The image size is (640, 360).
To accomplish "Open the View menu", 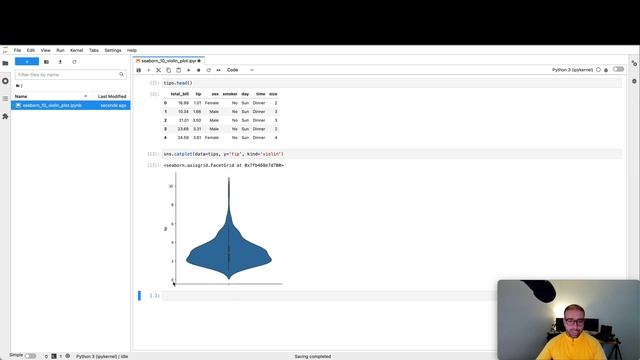I will pos(45,50).
